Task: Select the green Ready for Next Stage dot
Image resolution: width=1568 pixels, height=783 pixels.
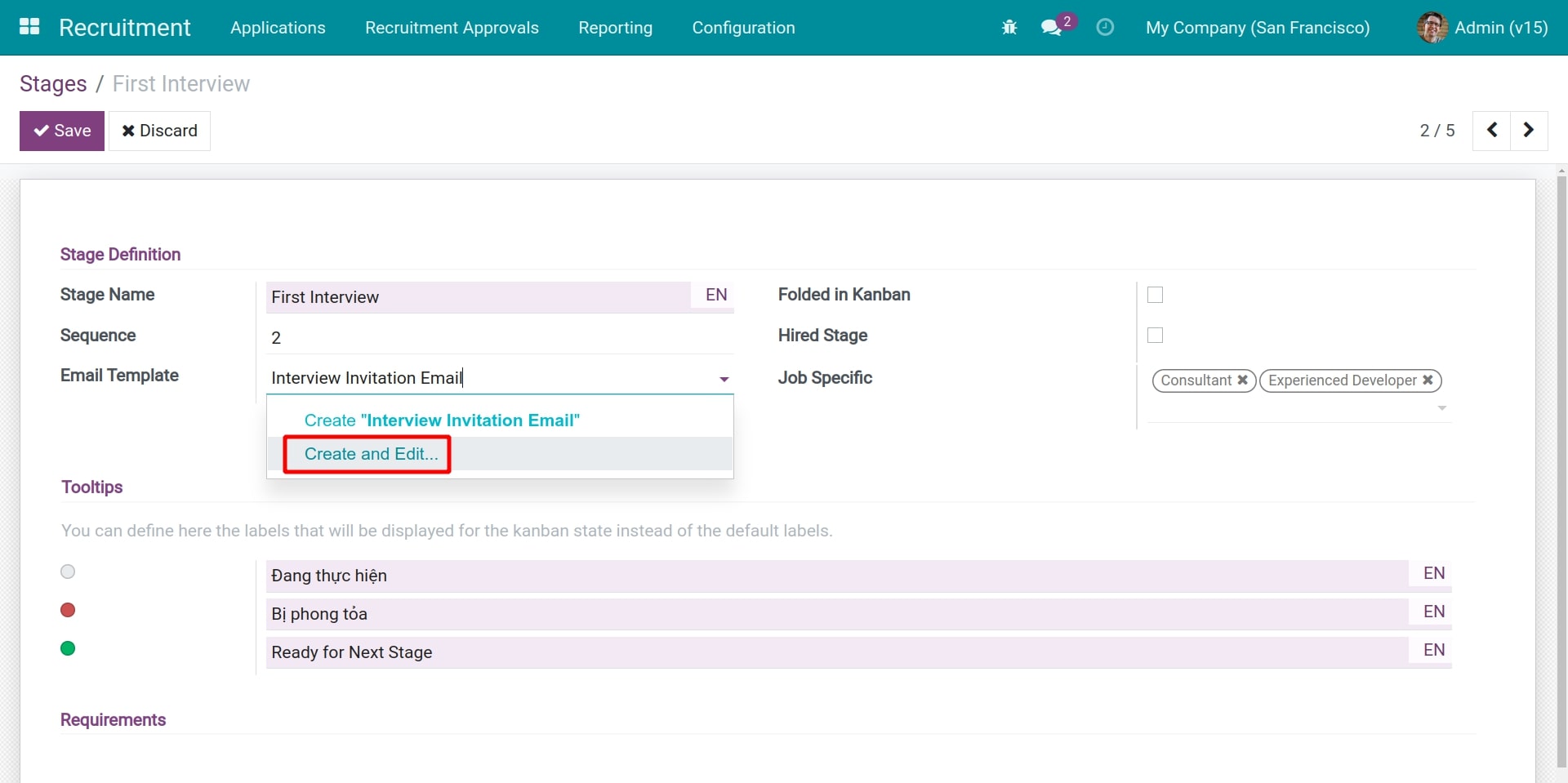Action: [68, 647]
